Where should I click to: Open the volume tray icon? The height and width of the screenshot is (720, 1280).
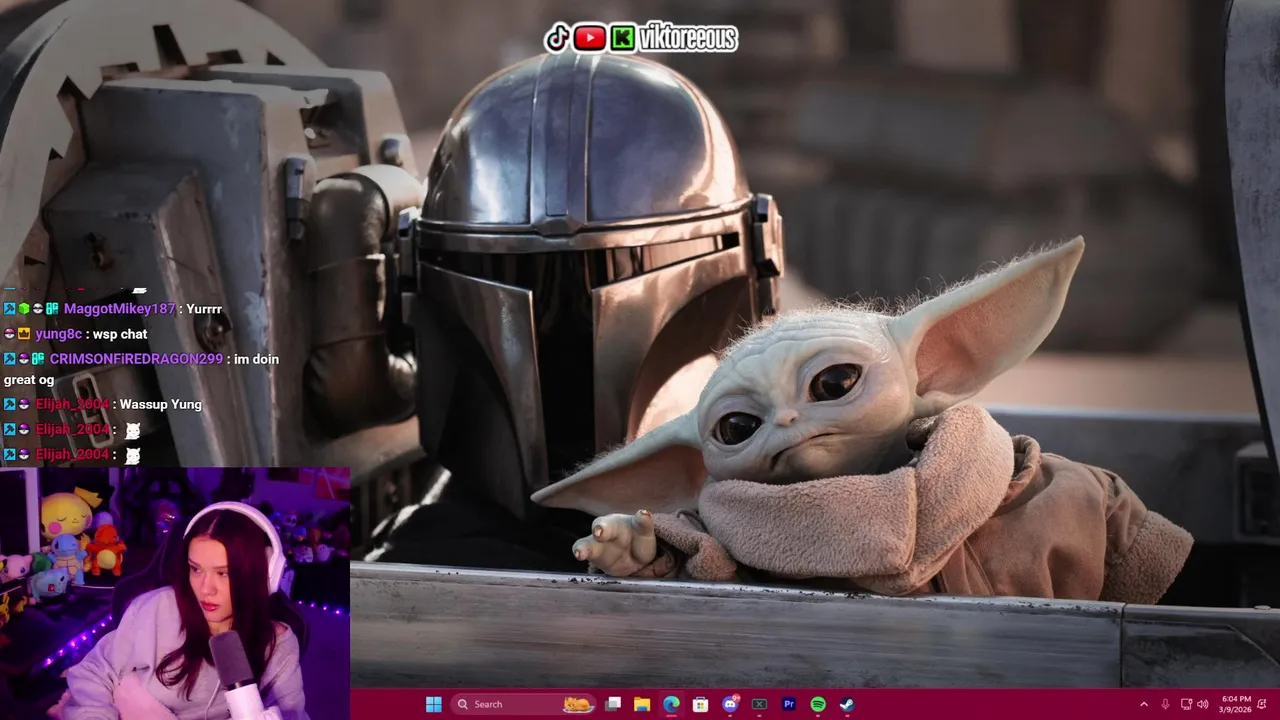(x=1203, y=704)
